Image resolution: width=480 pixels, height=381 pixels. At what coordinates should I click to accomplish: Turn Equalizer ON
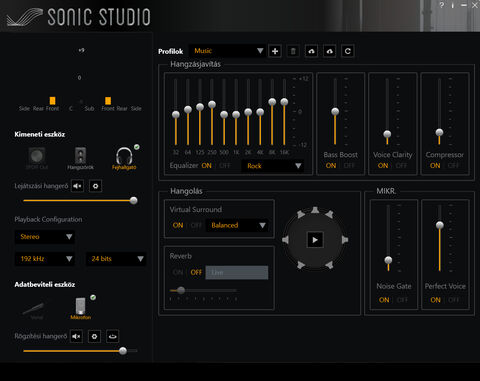(x=207, y=166)
